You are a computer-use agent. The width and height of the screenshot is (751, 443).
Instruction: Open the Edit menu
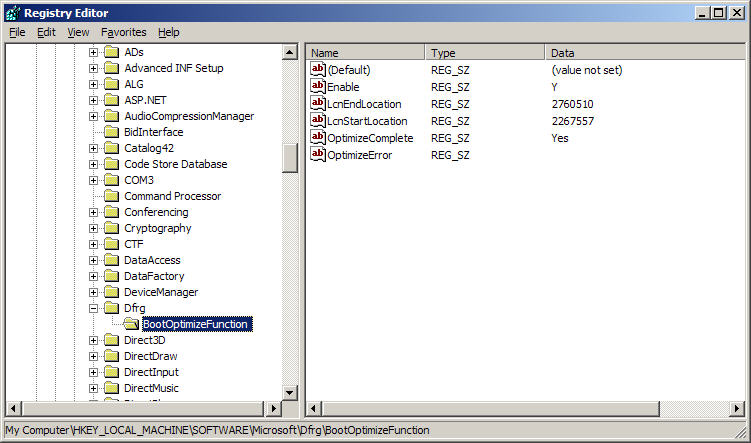click(x=47, y=32)
